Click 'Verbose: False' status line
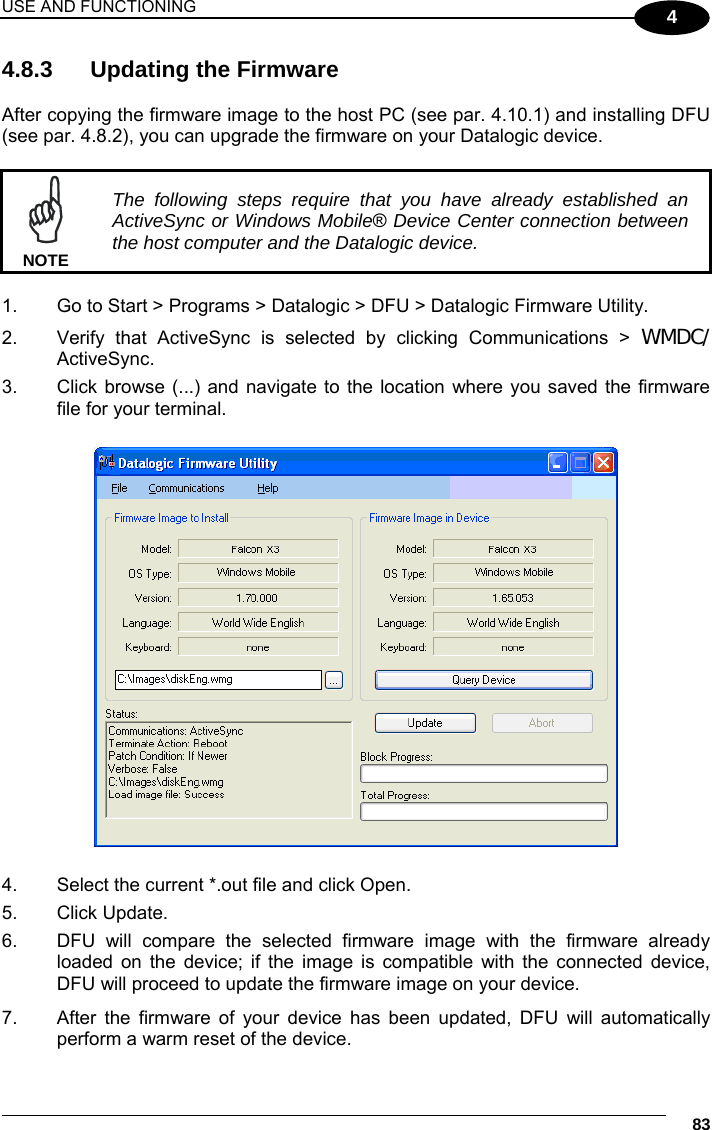Viewport: 712px width, 1130px height. tap(143, 769)
